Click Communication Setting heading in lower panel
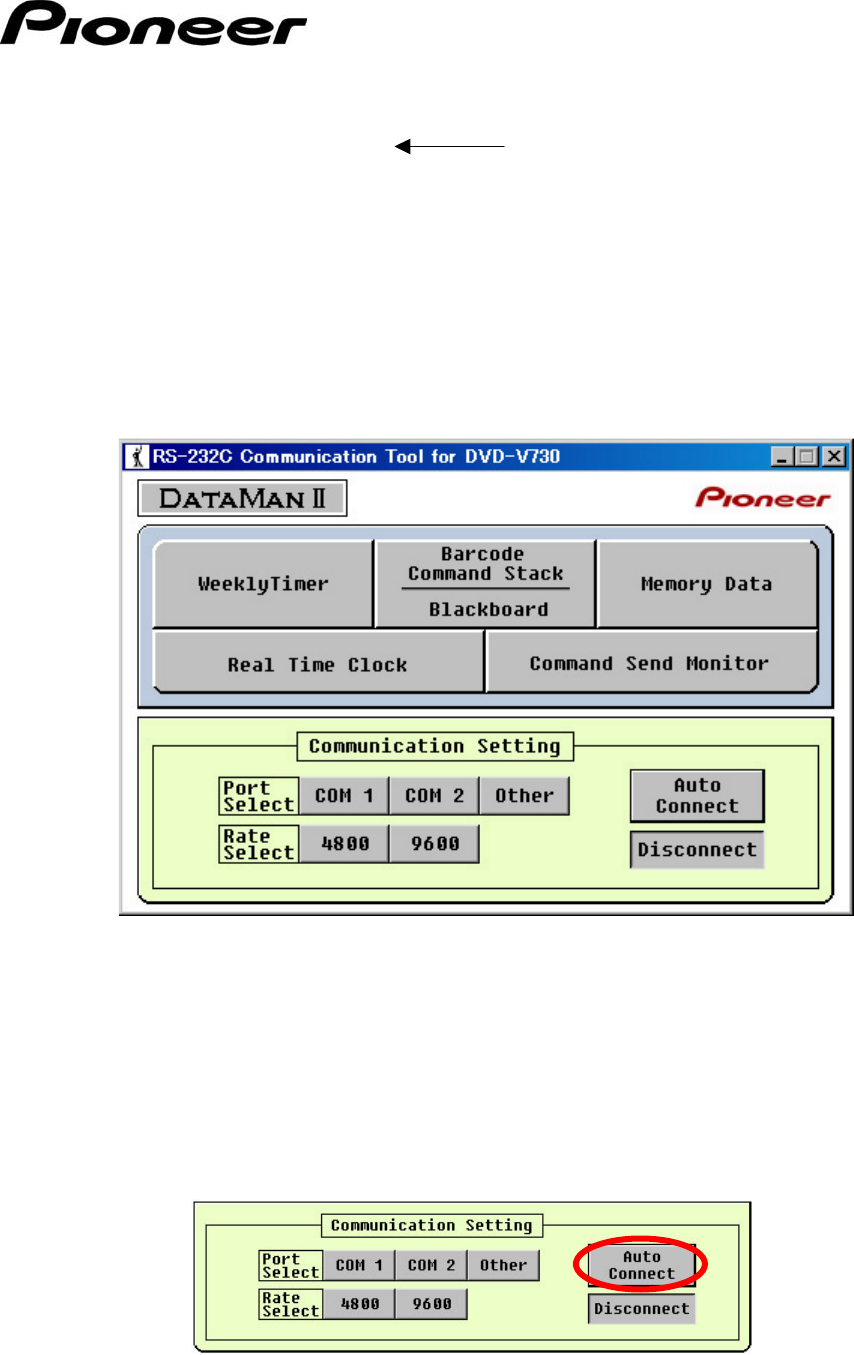Screen dimensions: 854x1355 (432, 1225)
